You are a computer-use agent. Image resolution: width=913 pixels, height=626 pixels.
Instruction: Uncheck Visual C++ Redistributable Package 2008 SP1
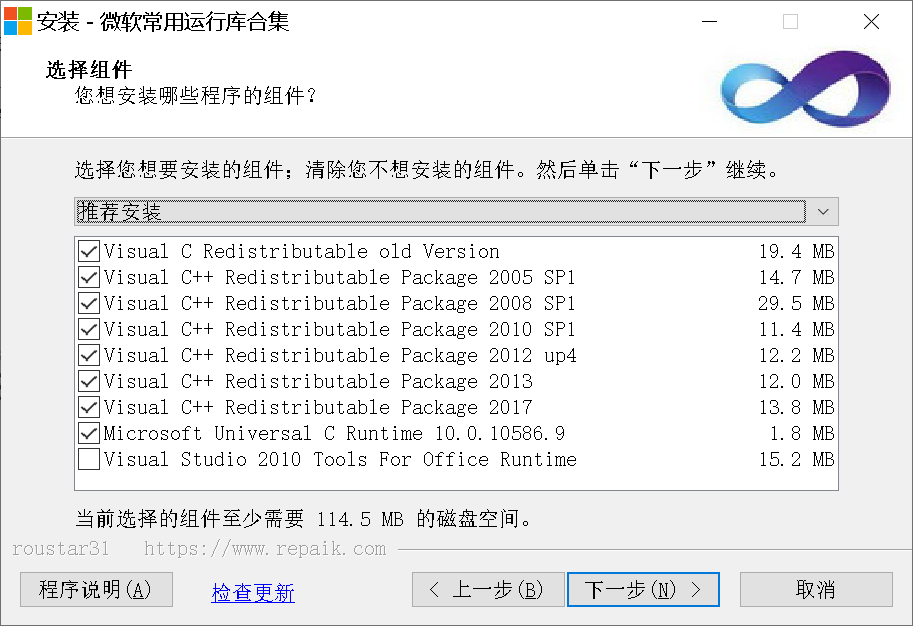[89, 303]
